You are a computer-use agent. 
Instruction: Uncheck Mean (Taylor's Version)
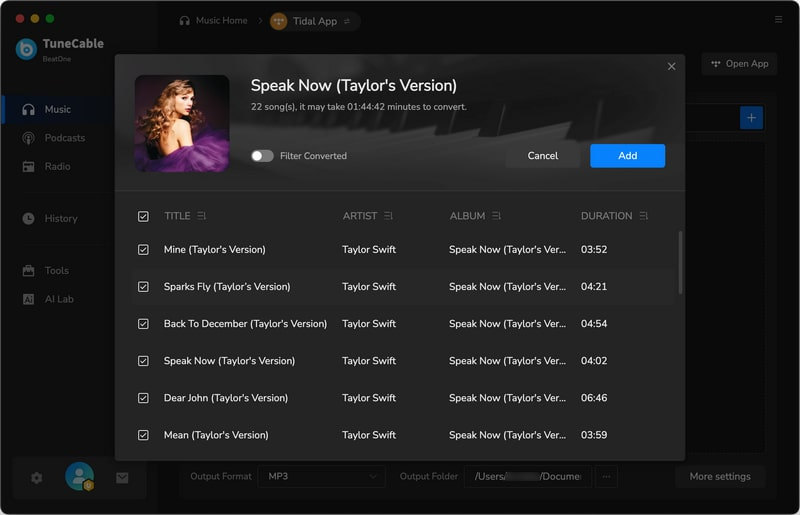pos(143,435)
